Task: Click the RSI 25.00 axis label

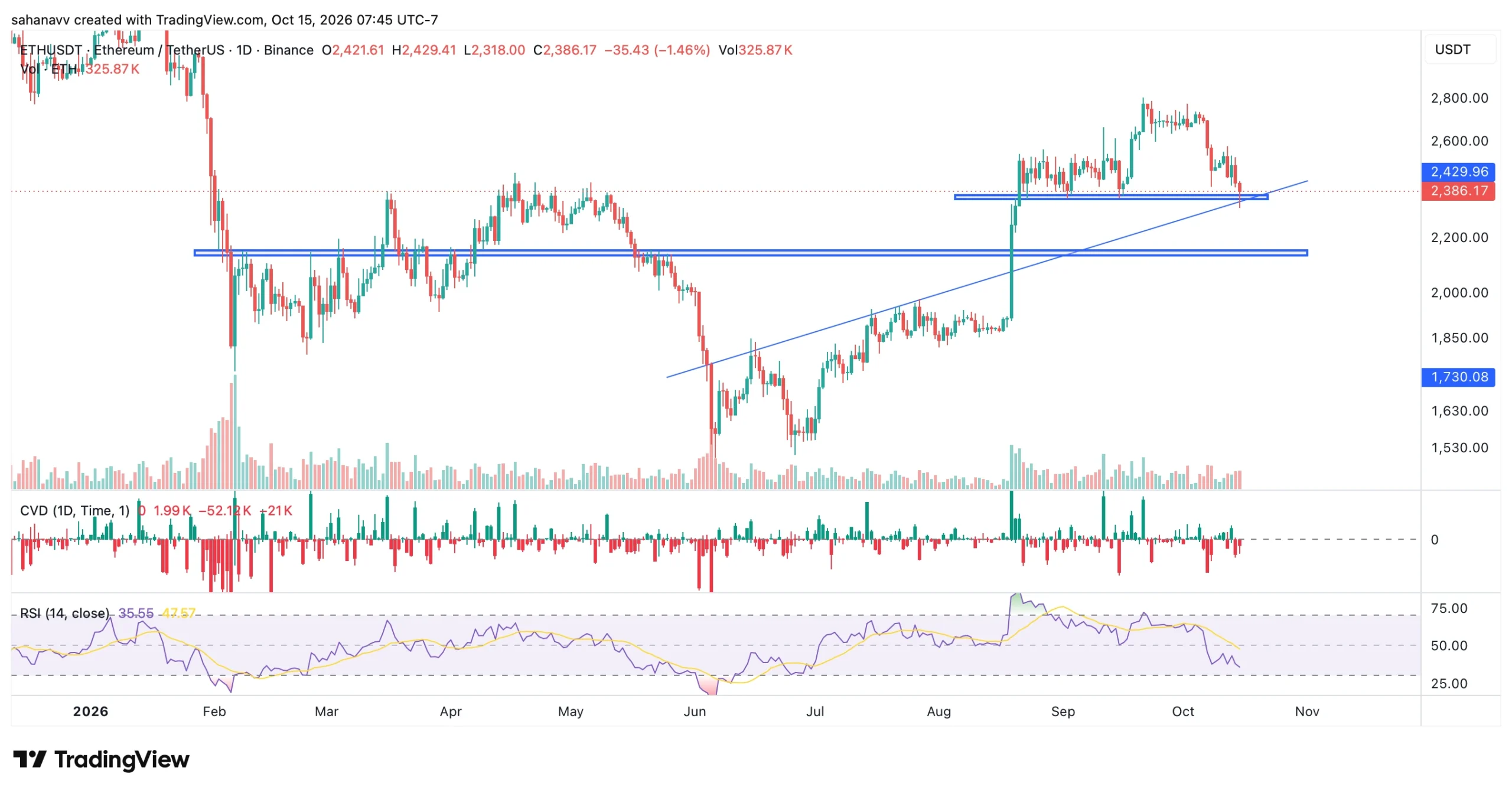Action: pyautogui.click(x=1448, y=683)
